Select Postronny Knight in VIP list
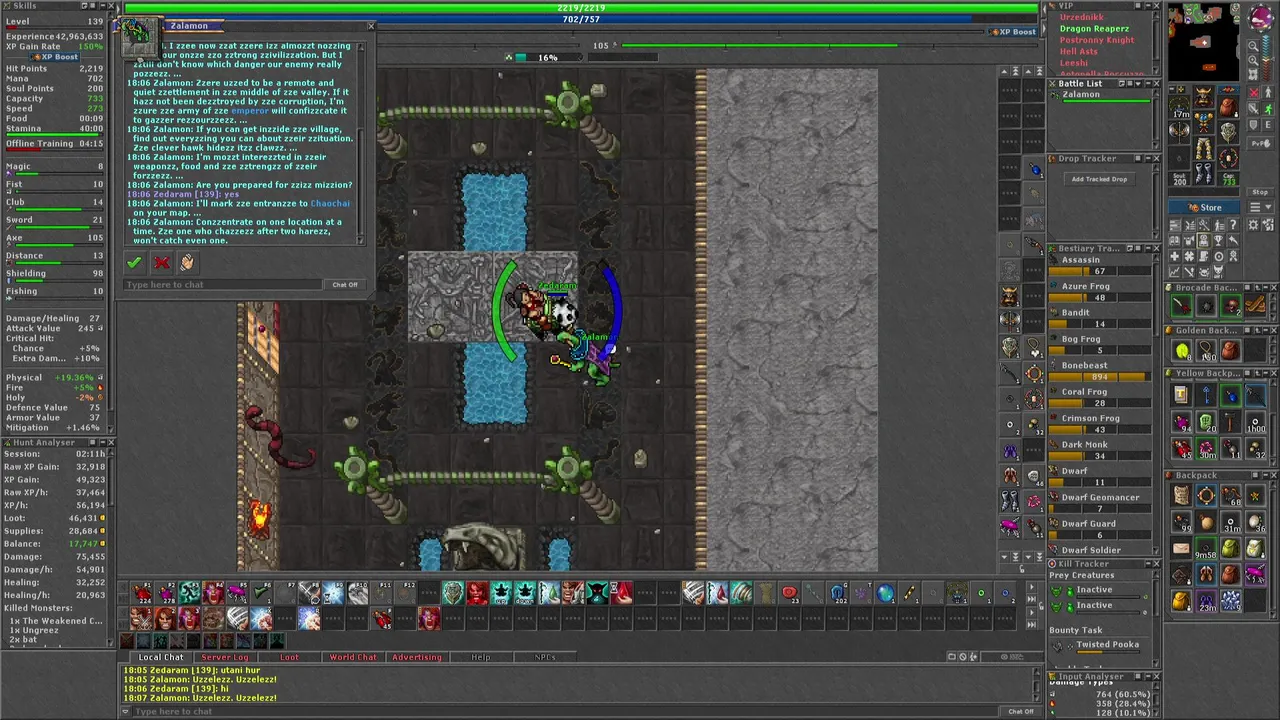Viewport: 1280px width, 720px height. pyautogui.click(x=1097, y=40)
